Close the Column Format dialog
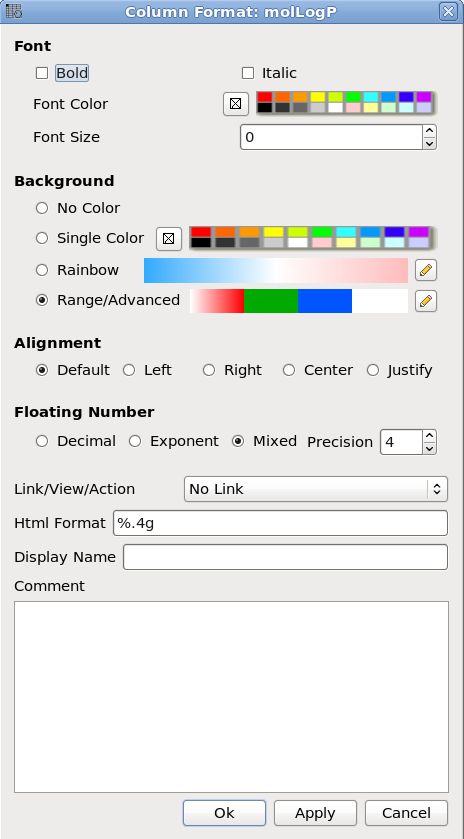Screen dimensions: 464x839 pyautogui.click(x=447, y=11)
